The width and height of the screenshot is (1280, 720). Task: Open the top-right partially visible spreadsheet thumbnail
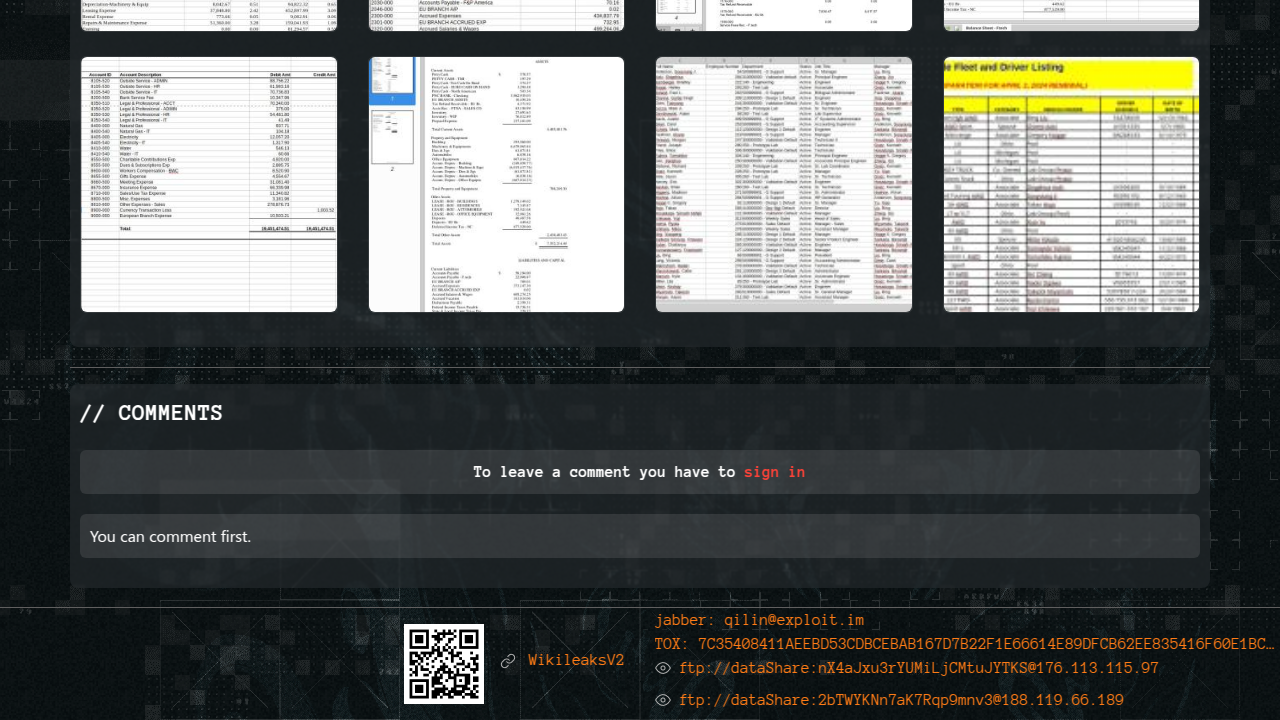[x=1071, y=15]
